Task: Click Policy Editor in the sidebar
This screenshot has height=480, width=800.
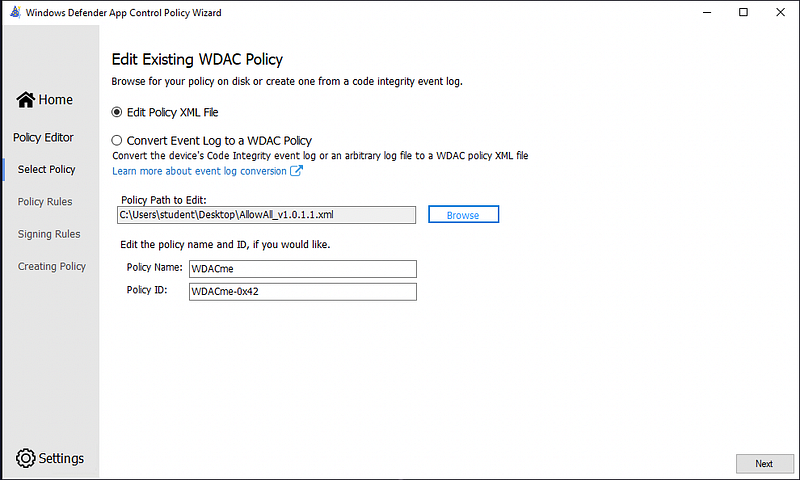Action: 43,138
